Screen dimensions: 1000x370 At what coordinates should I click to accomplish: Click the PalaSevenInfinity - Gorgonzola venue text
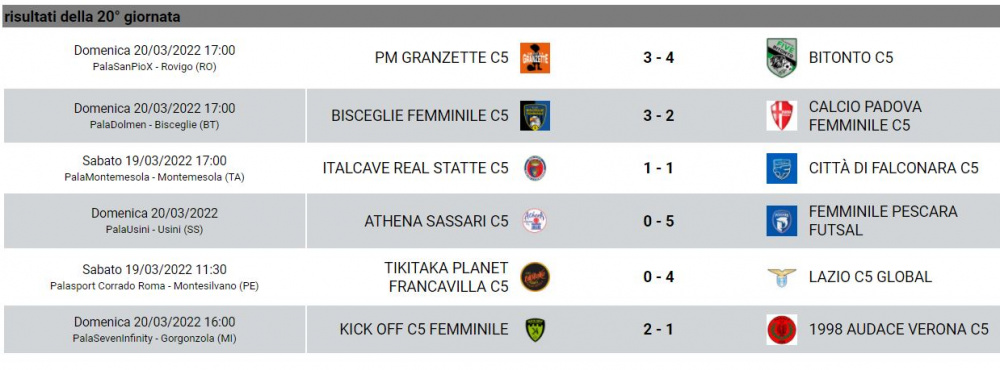pyautogui.click(x=154, y=338)
